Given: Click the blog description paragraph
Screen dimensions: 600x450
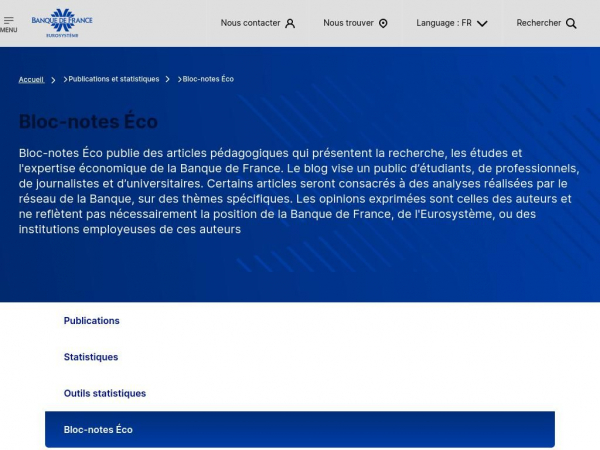Looking at the screenshot, I should [299, 191].
